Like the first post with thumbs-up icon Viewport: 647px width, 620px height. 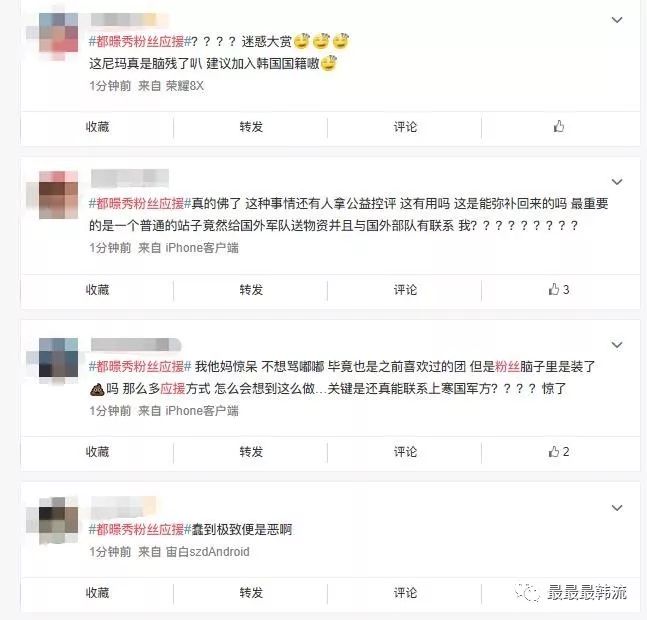[559, 126]
